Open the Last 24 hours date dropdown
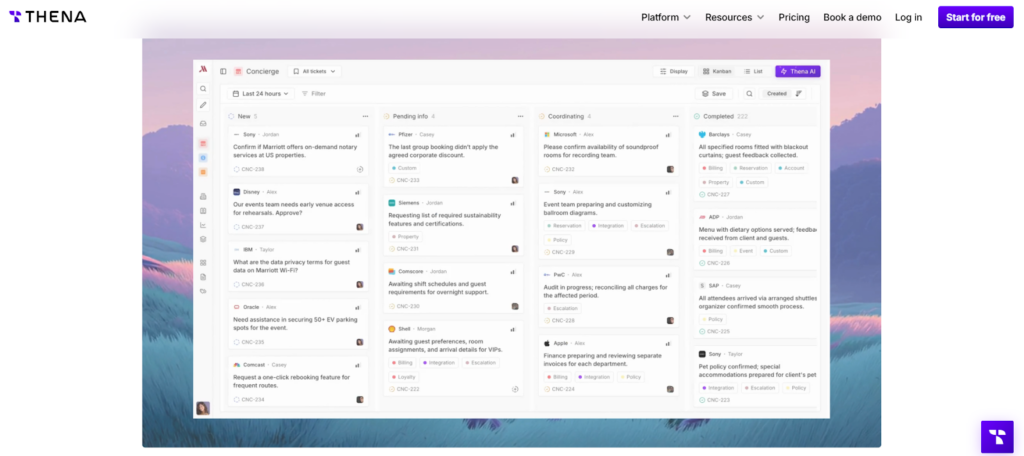 coord(261,93)
